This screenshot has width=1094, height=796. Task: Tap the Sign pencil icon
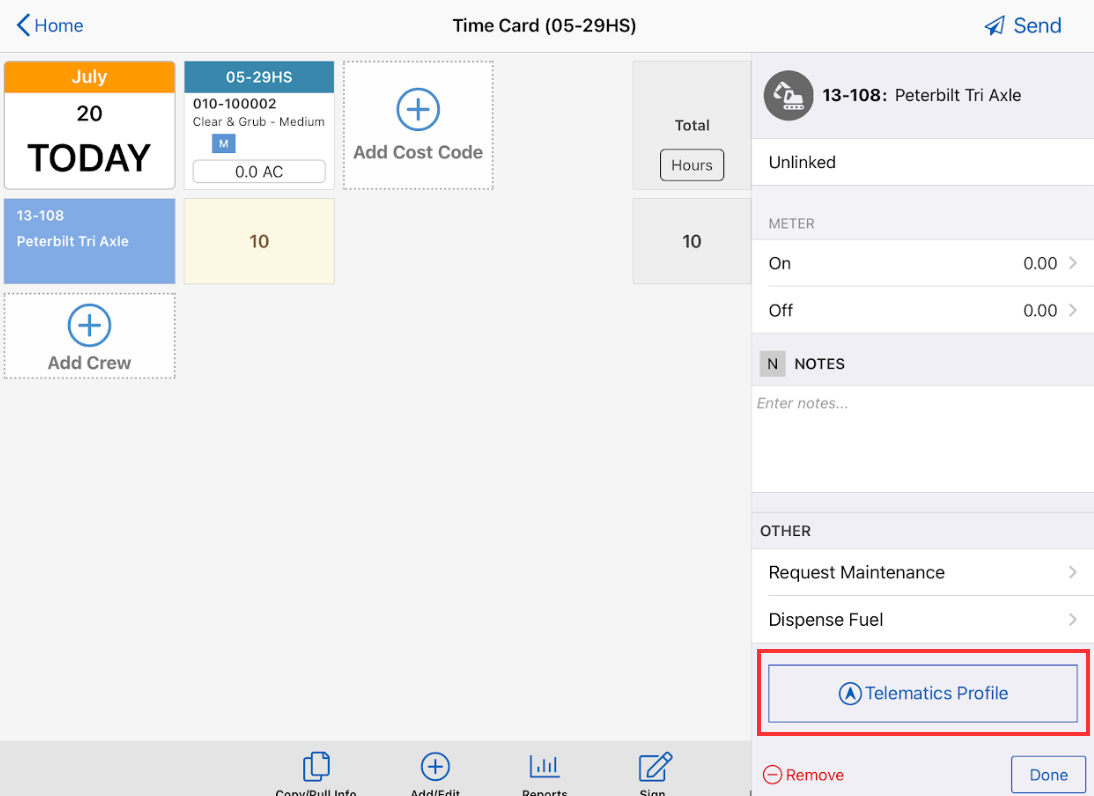(x=653, y=768)
